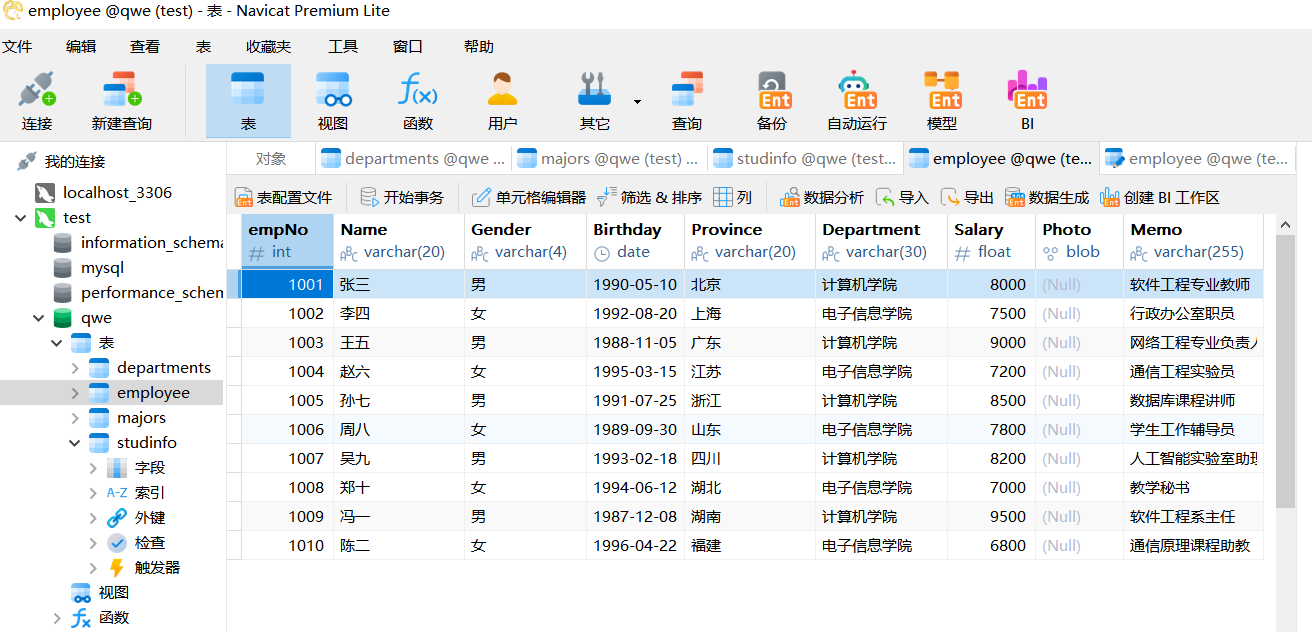Select the 视图 node in the tree

click(113, 592)
